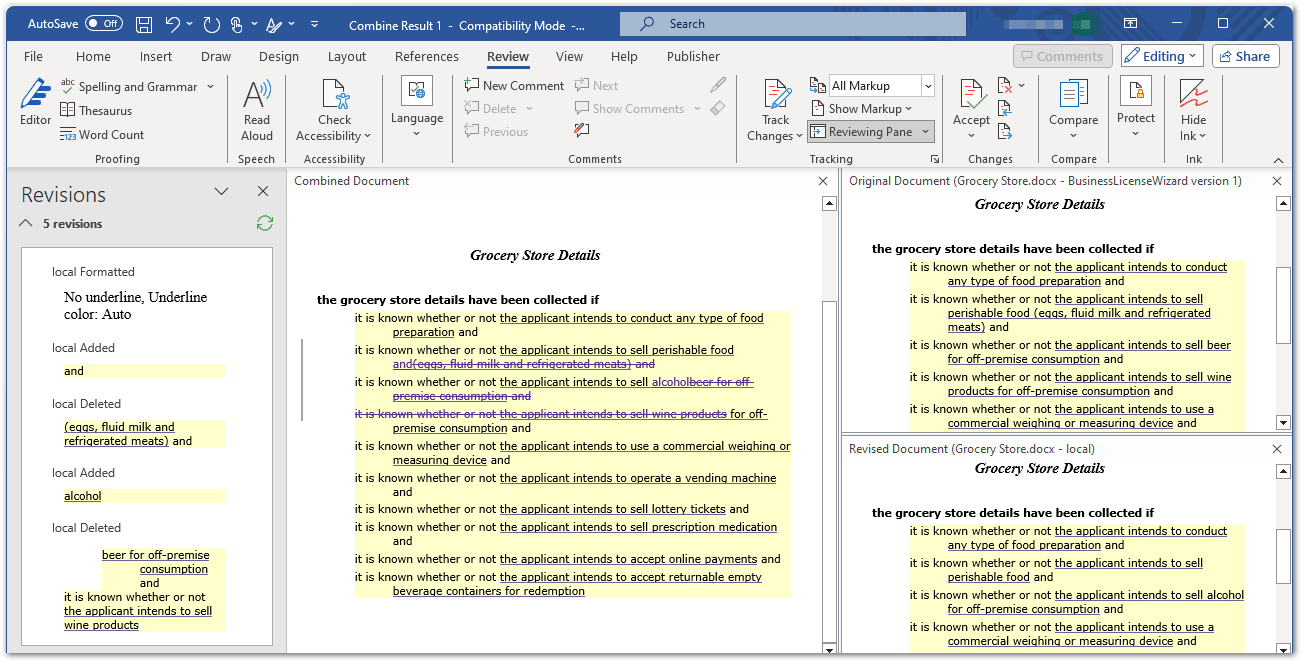Open the Language tools button
Viewport: 1302px width, 662px height.
pyautogui.click(x=417, y=108)
